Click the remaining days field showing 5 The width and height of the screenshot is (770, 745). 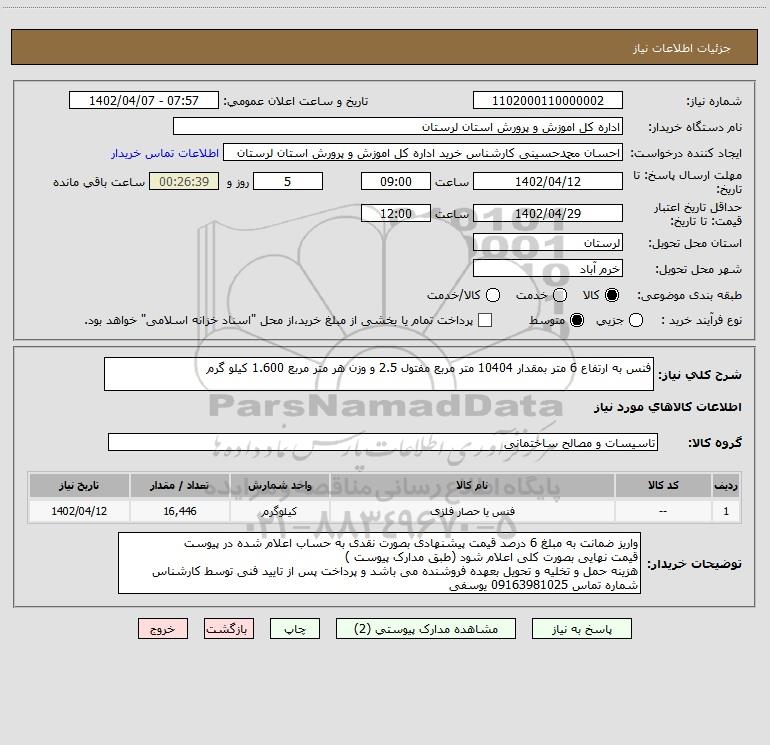coord(288,181)
